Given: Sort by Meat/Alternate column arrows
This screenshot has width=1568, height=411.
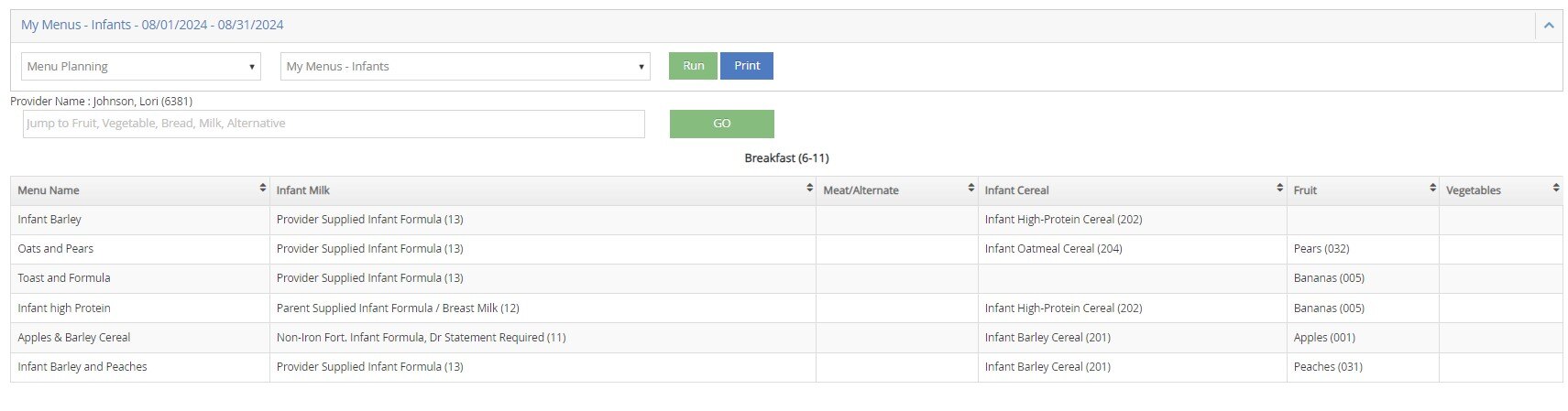Looking at the screenshot, I should click(x=971, y=188).
